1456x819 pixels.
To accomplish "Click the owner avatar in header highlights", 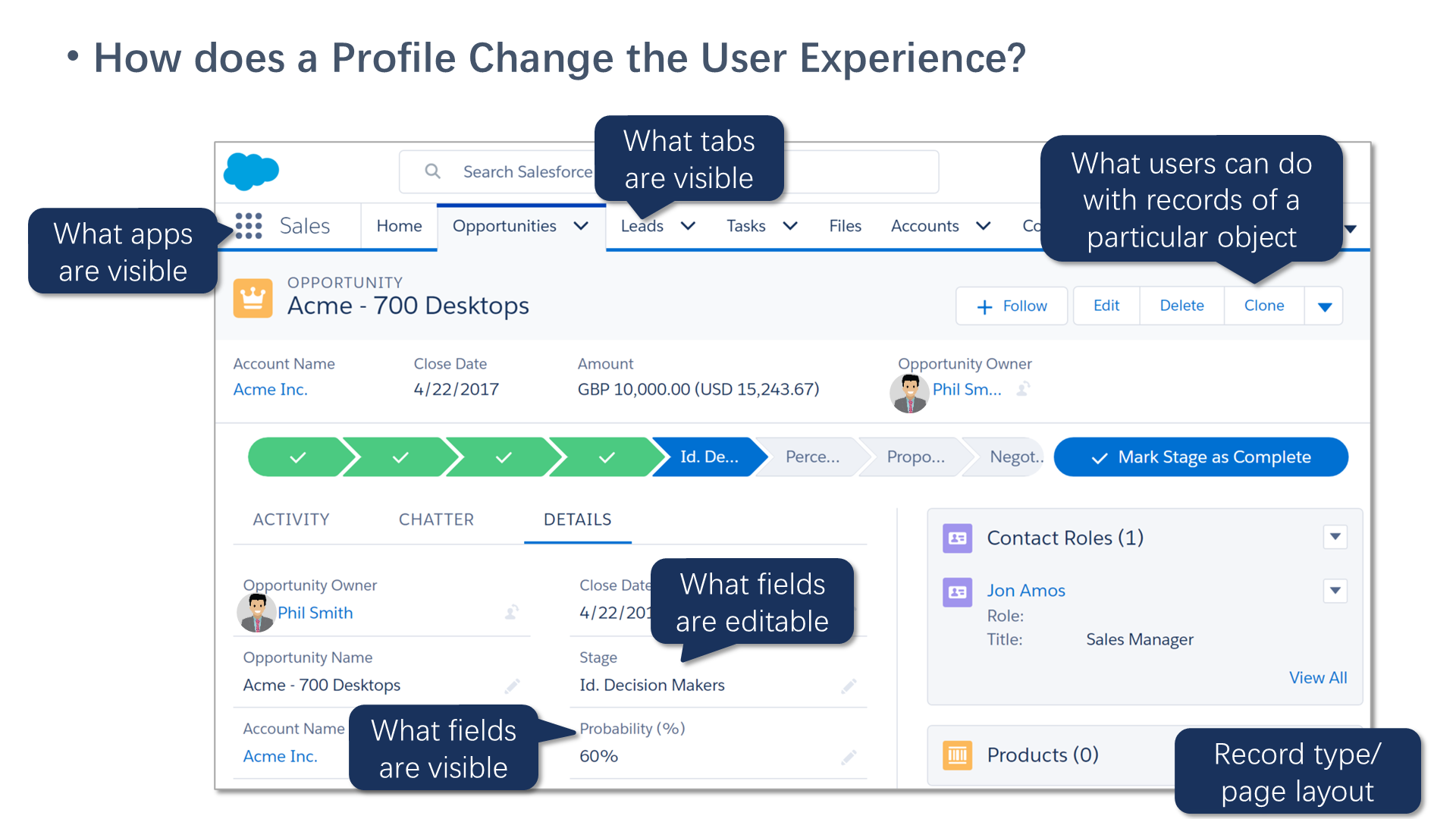I will (x=909, y=393).
